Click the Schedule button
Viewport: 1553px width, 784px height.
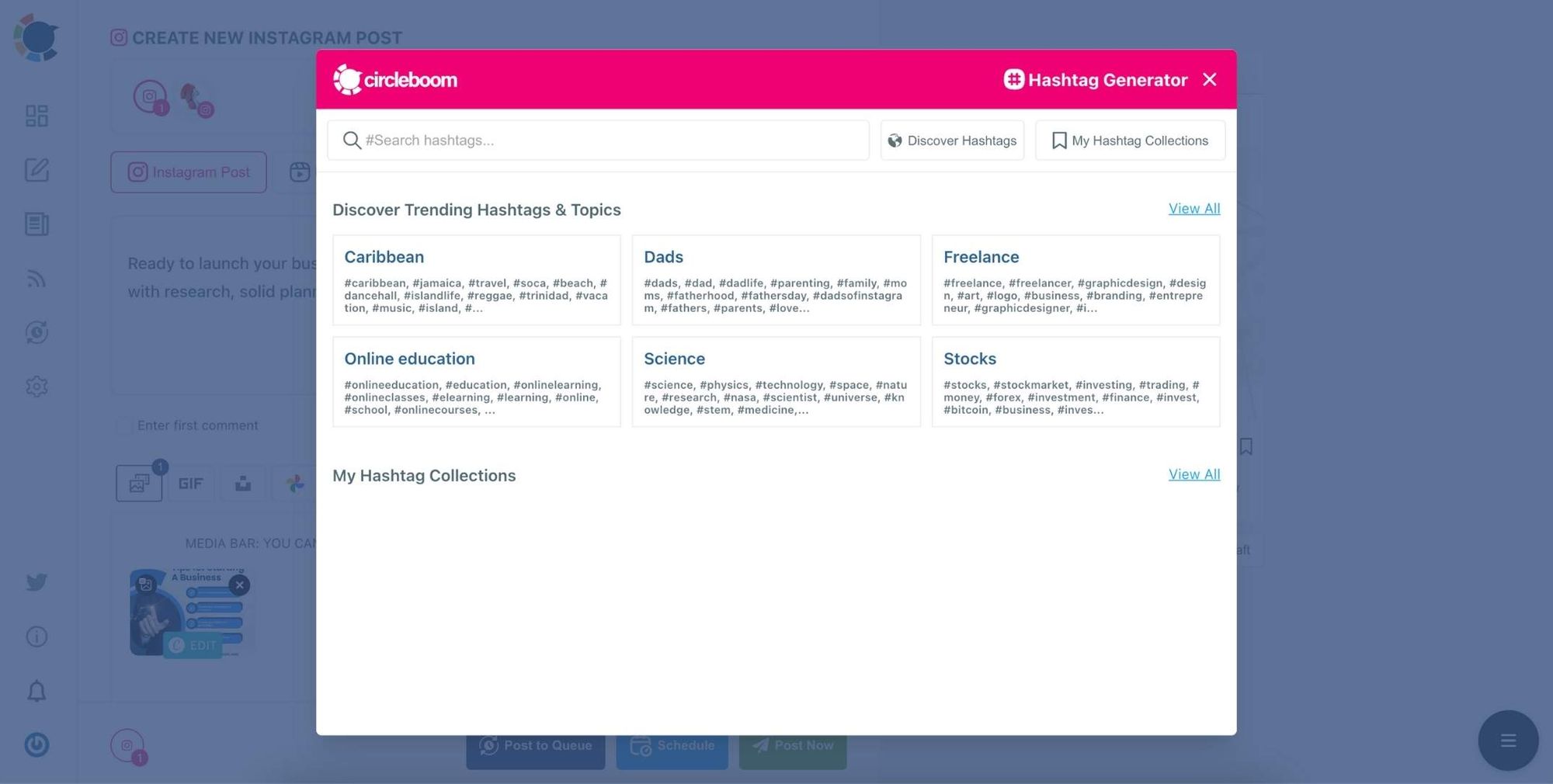pyautogui.click(x=672, y=746)
